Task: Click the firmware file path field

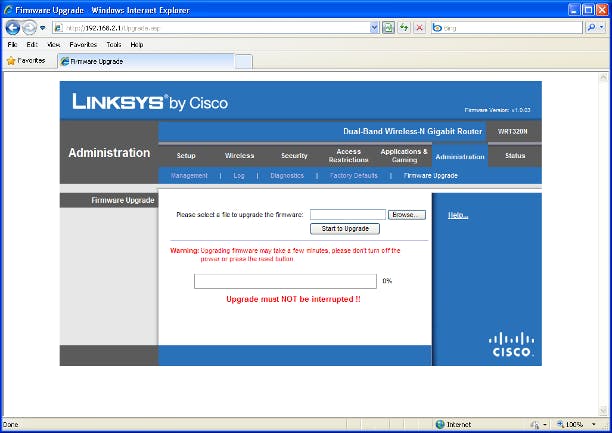Action: coord(348,215)
